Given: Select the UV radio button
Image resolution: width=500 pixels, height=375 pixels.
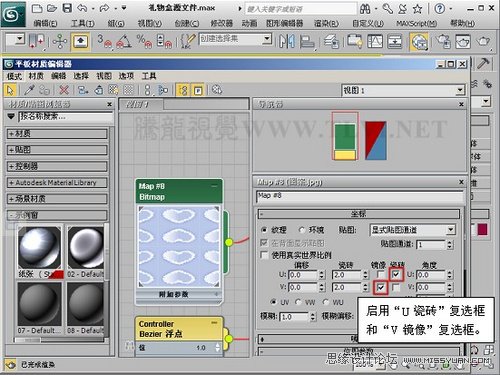Looking at the screenshot, I should click(x=274, y=302).
